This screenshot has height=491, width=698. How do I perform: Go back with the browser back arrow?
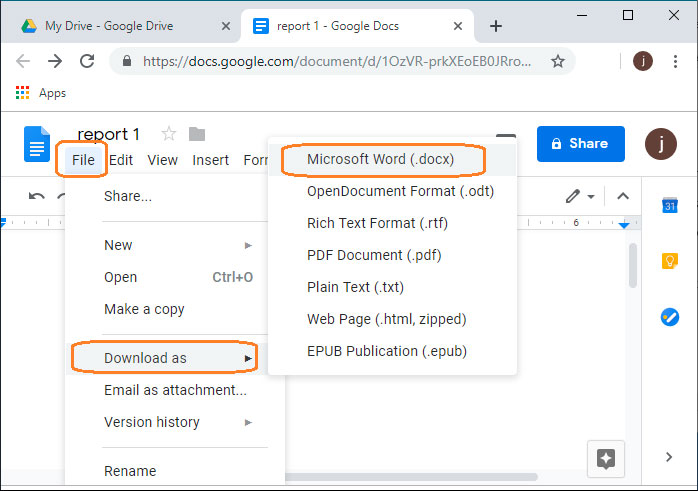[23, 61]
